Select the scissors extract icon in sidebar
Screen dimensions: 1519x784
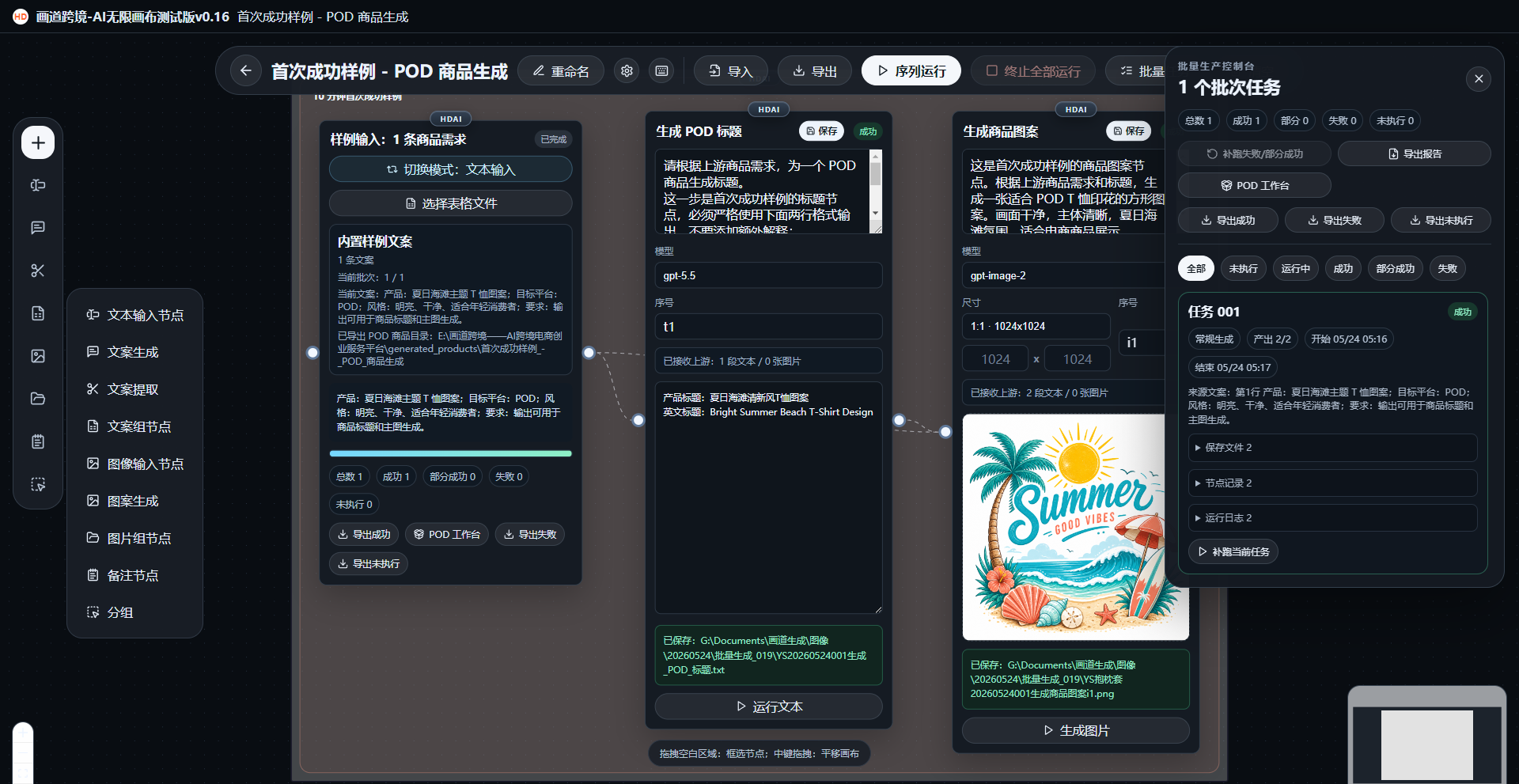point(38,271)
